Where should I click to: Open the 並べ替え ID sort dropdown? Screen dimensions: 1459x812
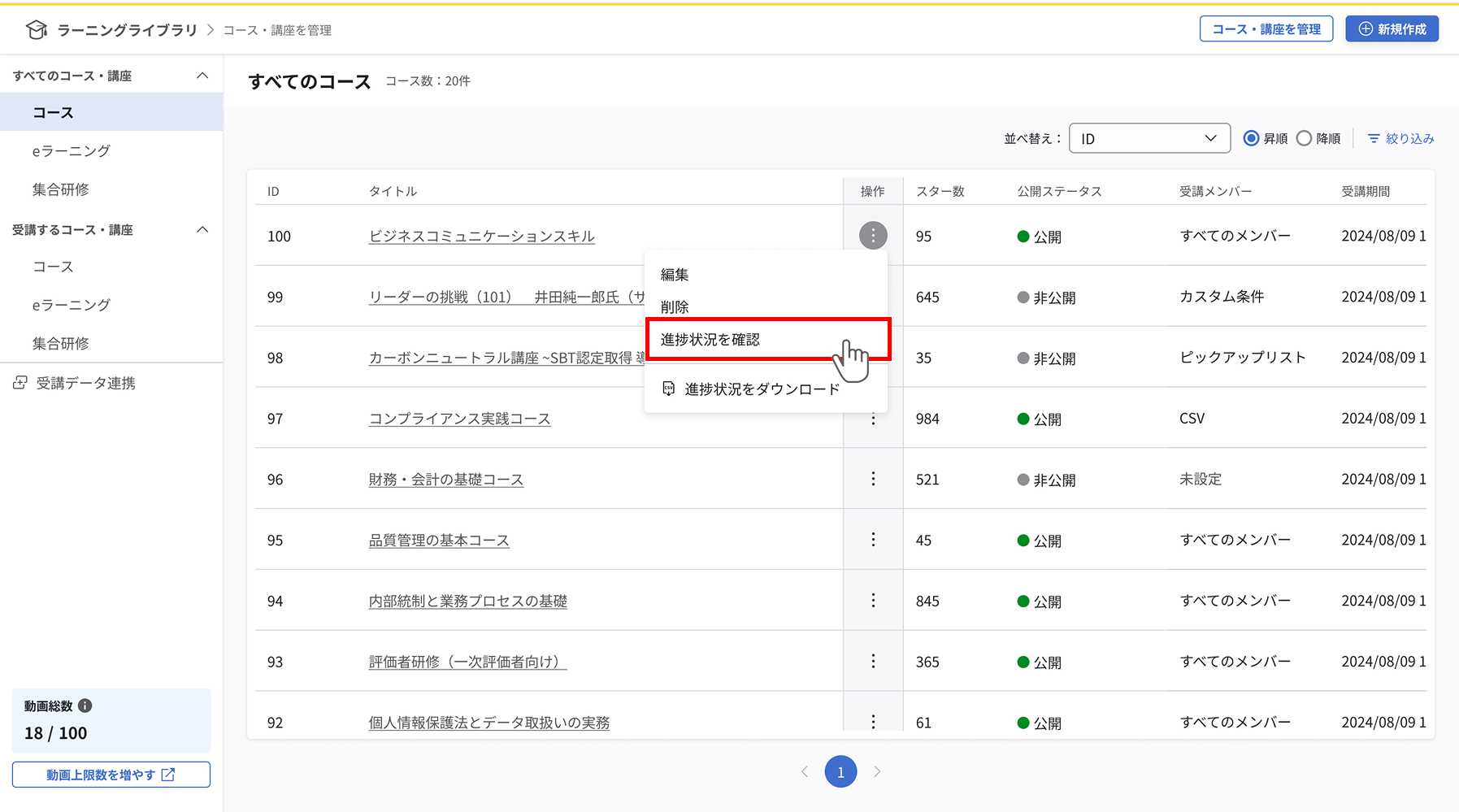point(1149,138)
